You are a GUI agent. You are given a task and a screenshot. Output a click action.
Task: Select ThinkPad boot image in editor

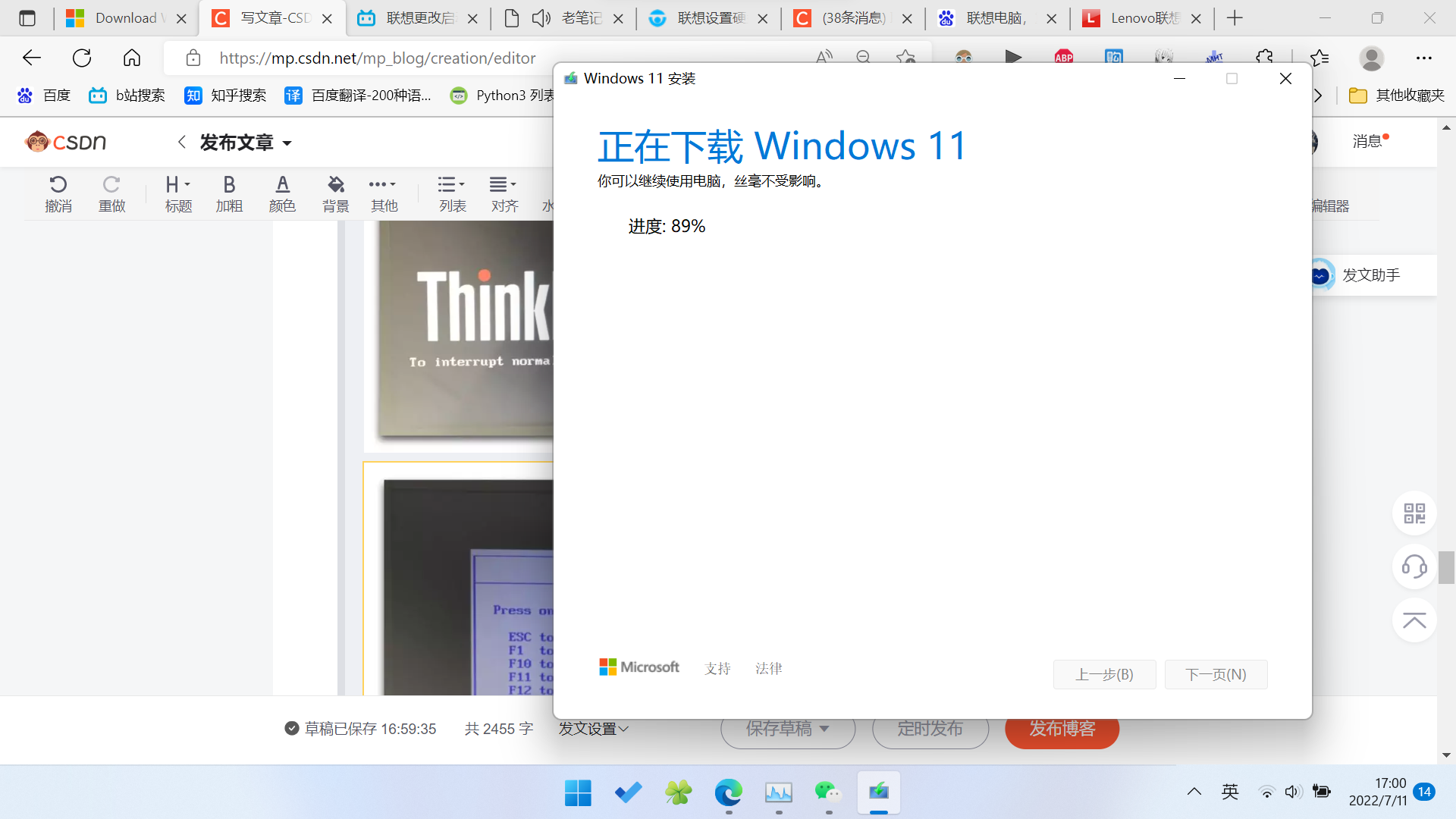click(466, 331)
